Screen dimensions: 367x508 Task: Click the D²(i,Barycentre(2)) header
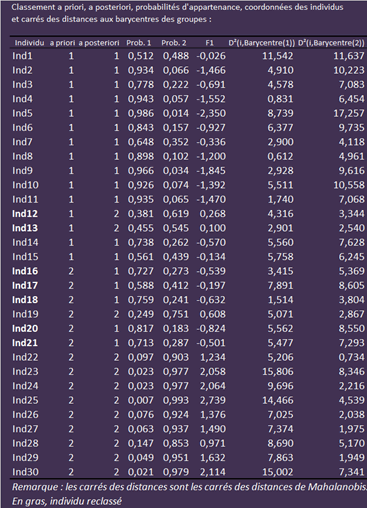331,43
